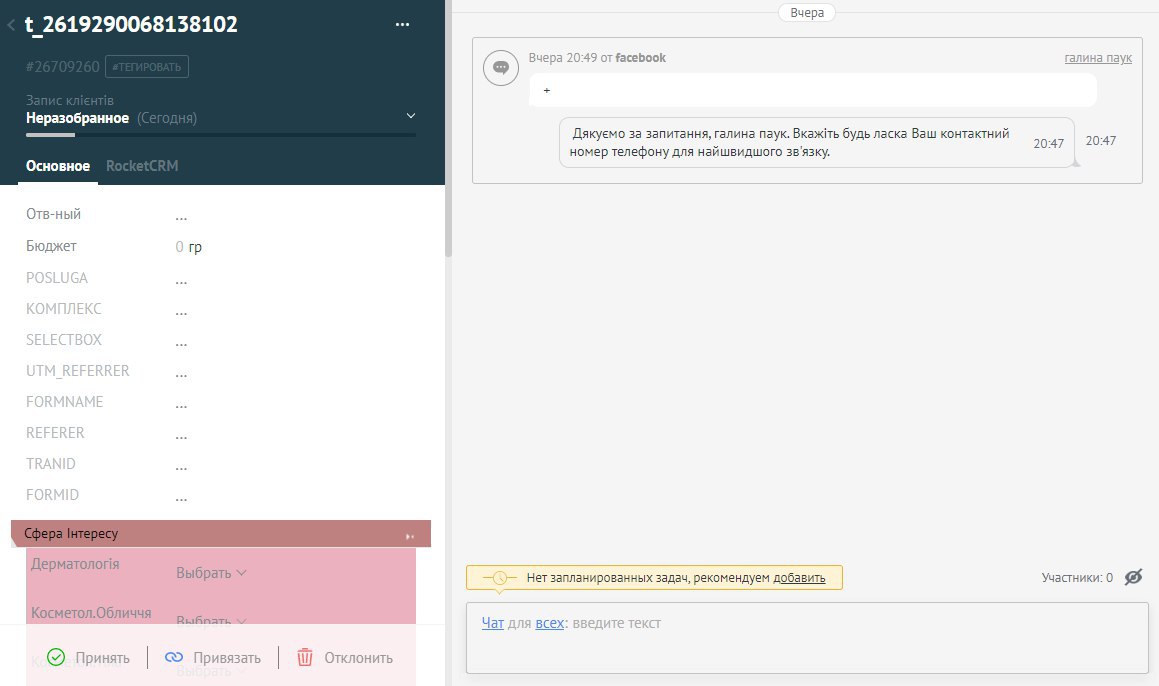1159x686 pixels.
Task: Click the left panel vertical scrollbar
Action: pyautogui.click(x=449, y=129)
